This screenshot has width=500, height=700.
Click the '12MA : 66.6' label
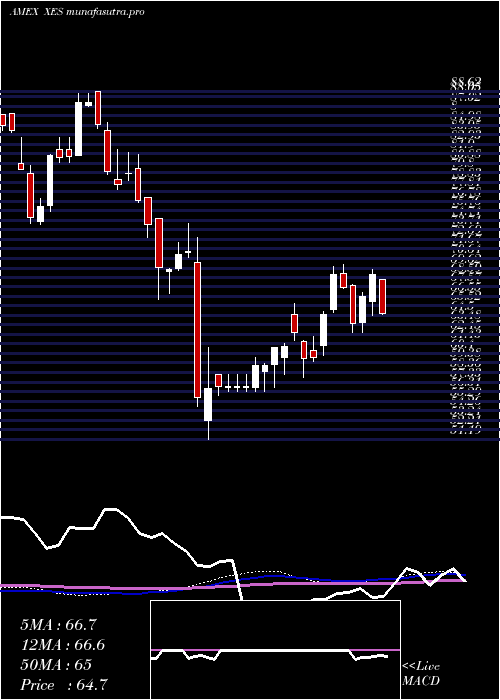click(x=64, y=645)
